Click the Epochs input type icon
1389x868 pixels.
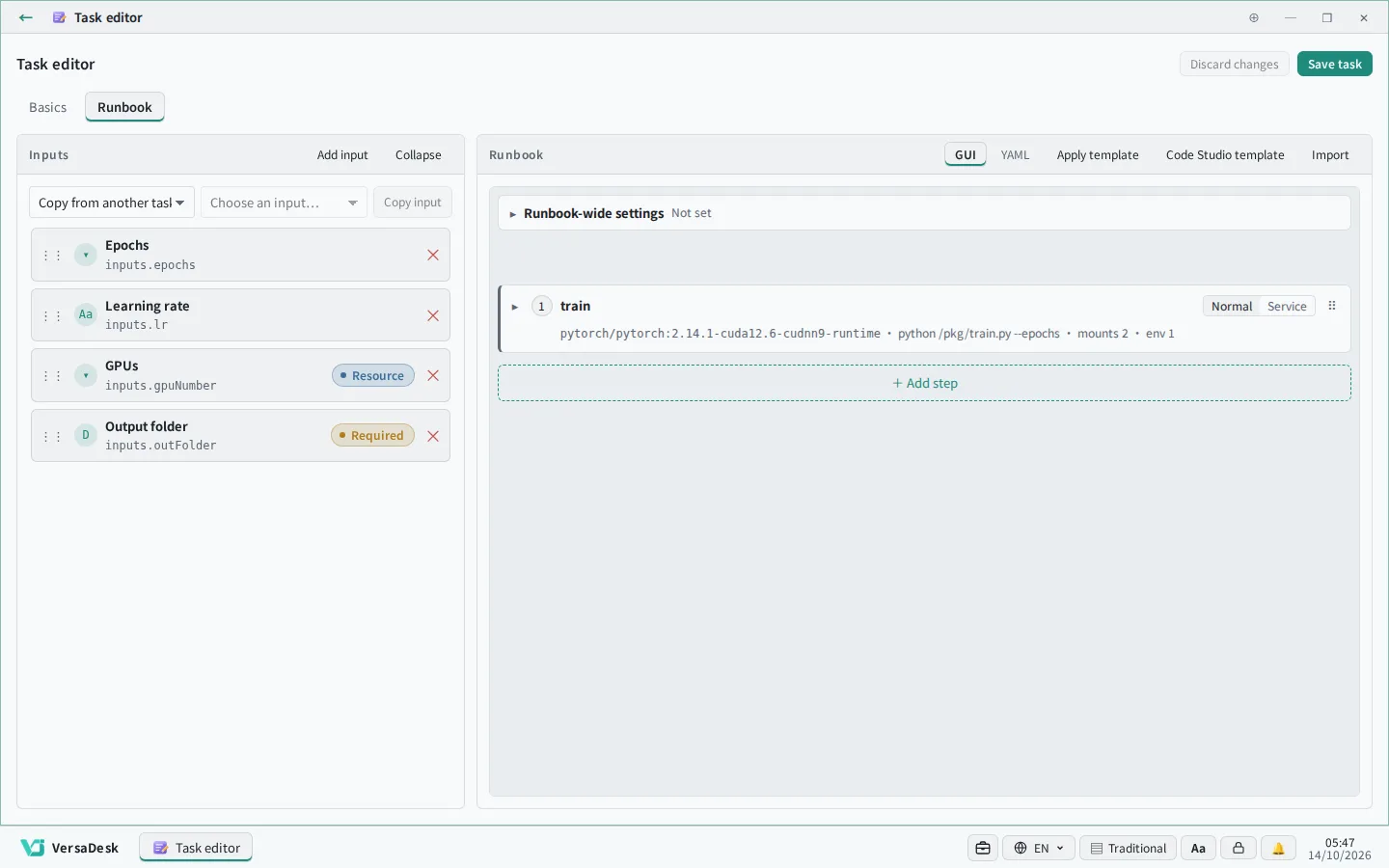[86, 256]
